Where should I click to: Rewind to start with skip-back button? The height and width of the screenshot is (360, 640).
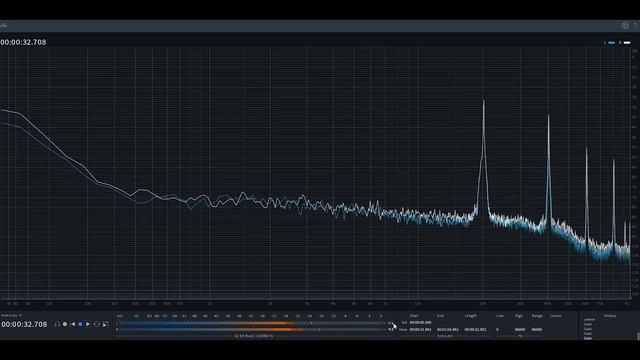[73, 324]
